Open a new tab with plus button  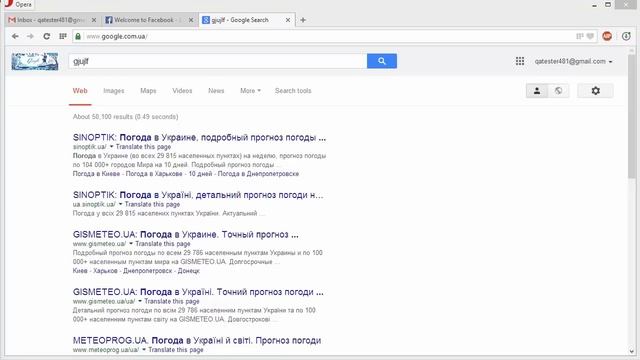click(303, 20)
